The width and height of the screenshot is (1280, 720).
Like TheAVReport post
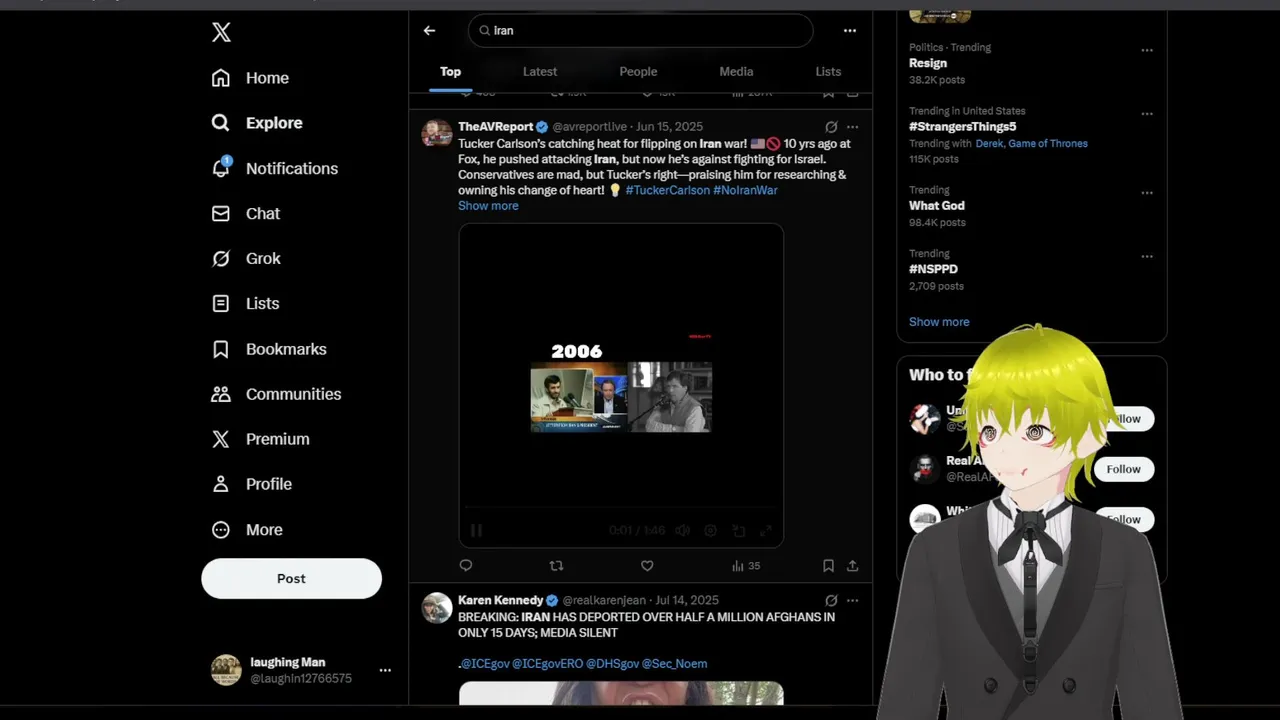point(647,566)
